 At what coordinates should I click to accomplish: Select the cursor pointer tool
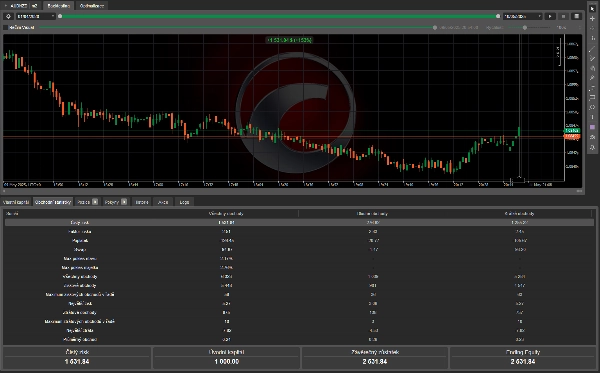(x=592, y=8)
